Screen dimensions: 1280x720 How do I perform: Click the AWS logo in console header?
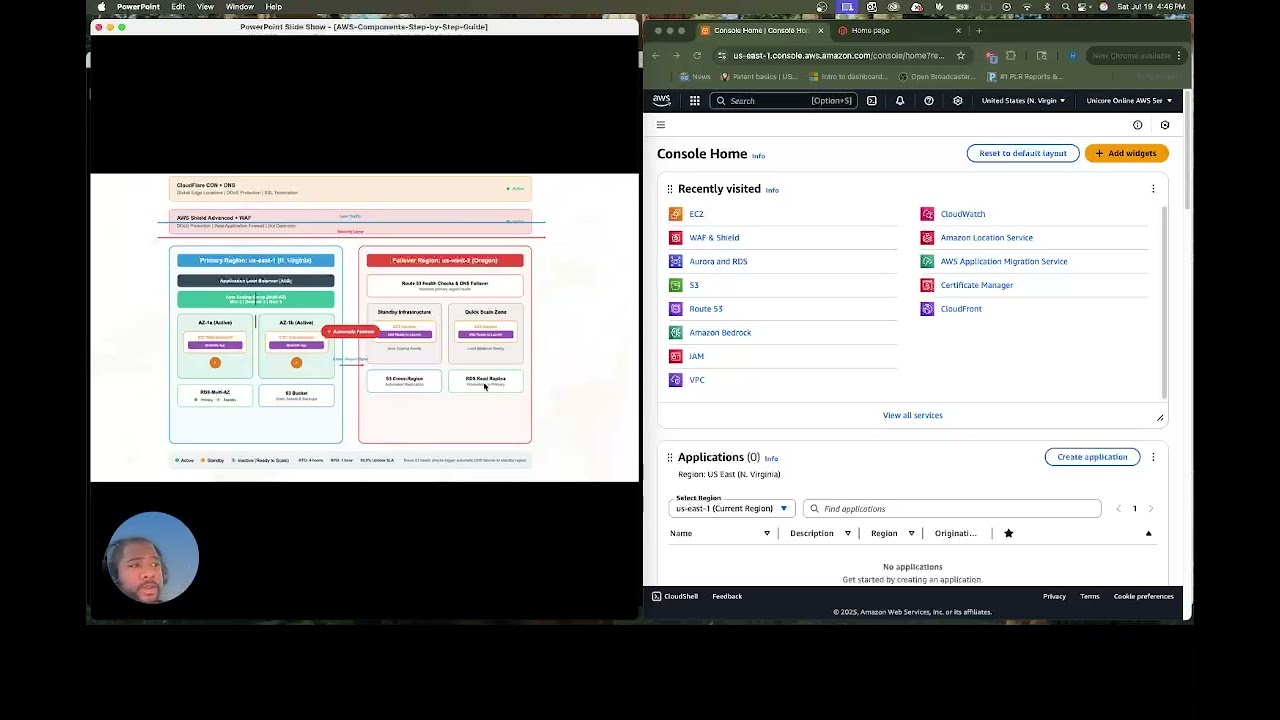(662, 100)
